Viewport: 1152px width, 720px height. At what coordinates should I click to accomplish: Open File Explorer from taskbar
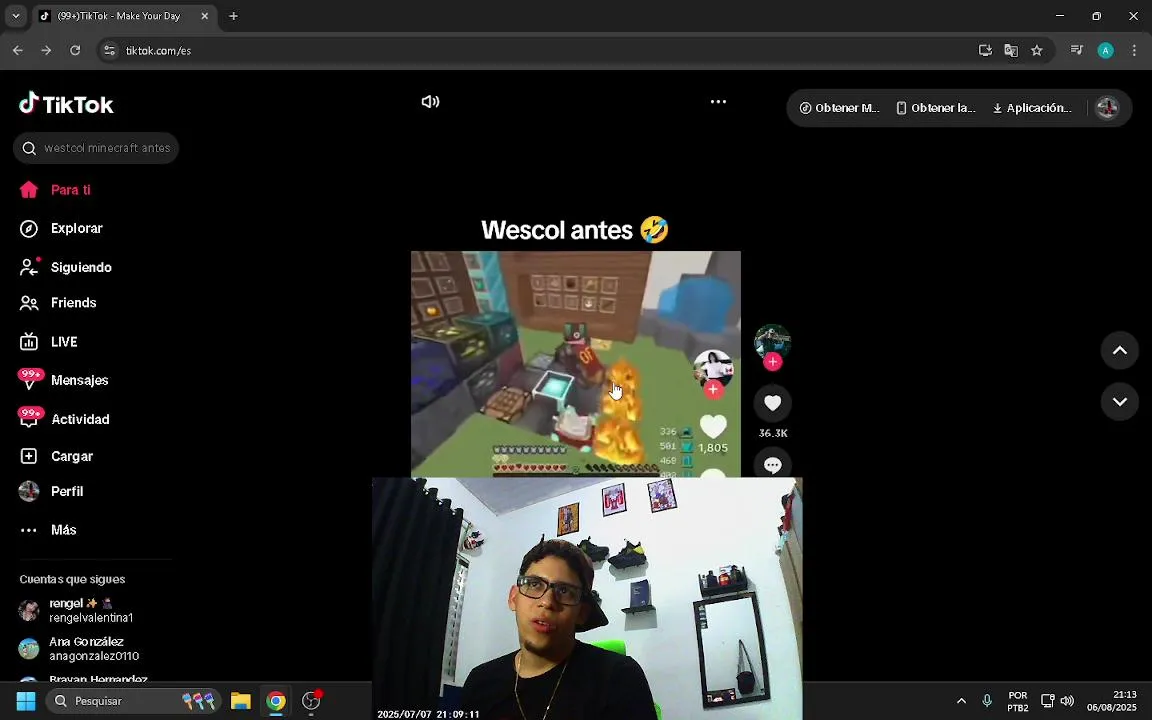[240, 701]
